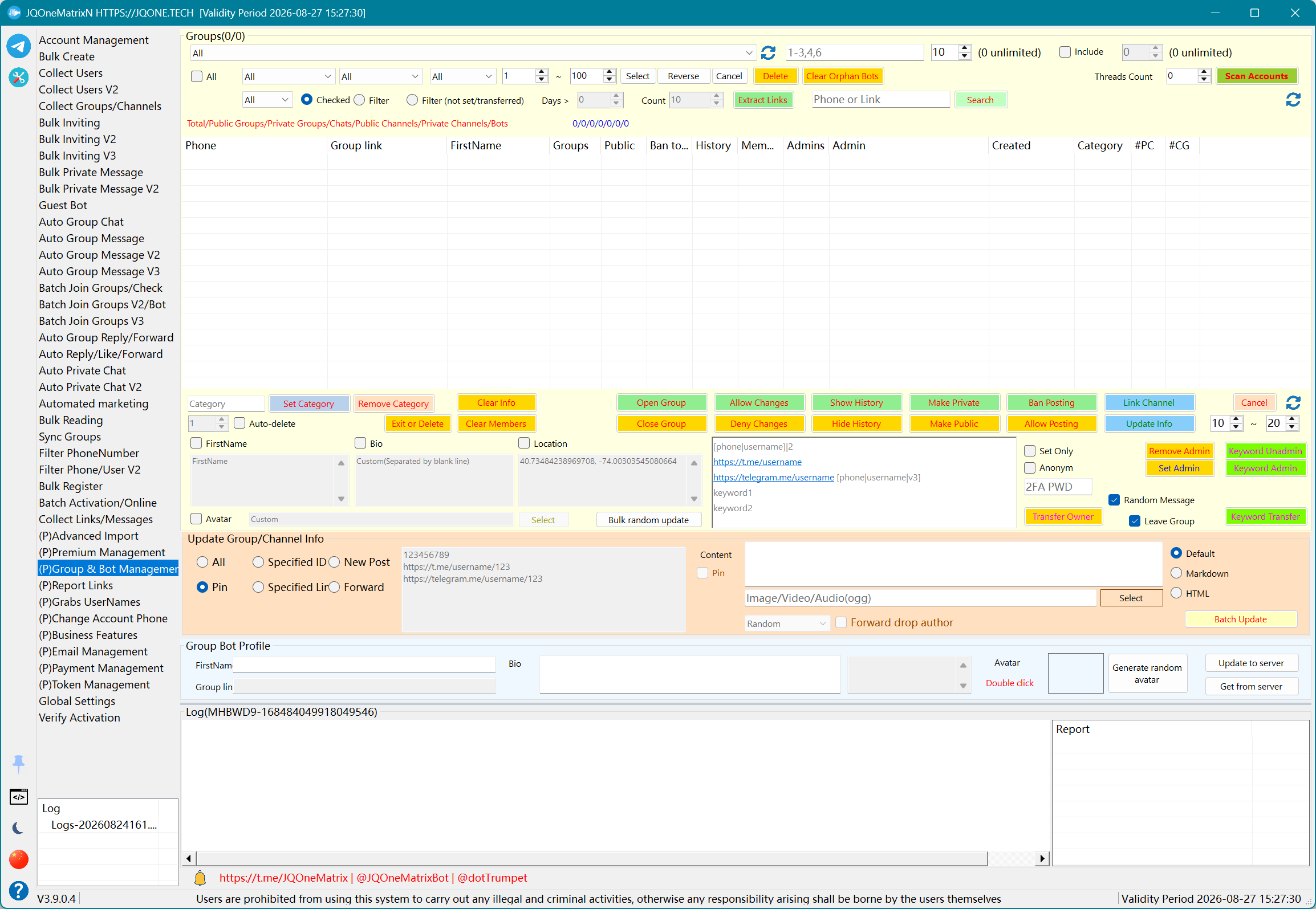Image resolution: width=1316 pixels, height=909 pixels.
Task: Open the second All filter dropdown in selection row
Action: point(380,76)
